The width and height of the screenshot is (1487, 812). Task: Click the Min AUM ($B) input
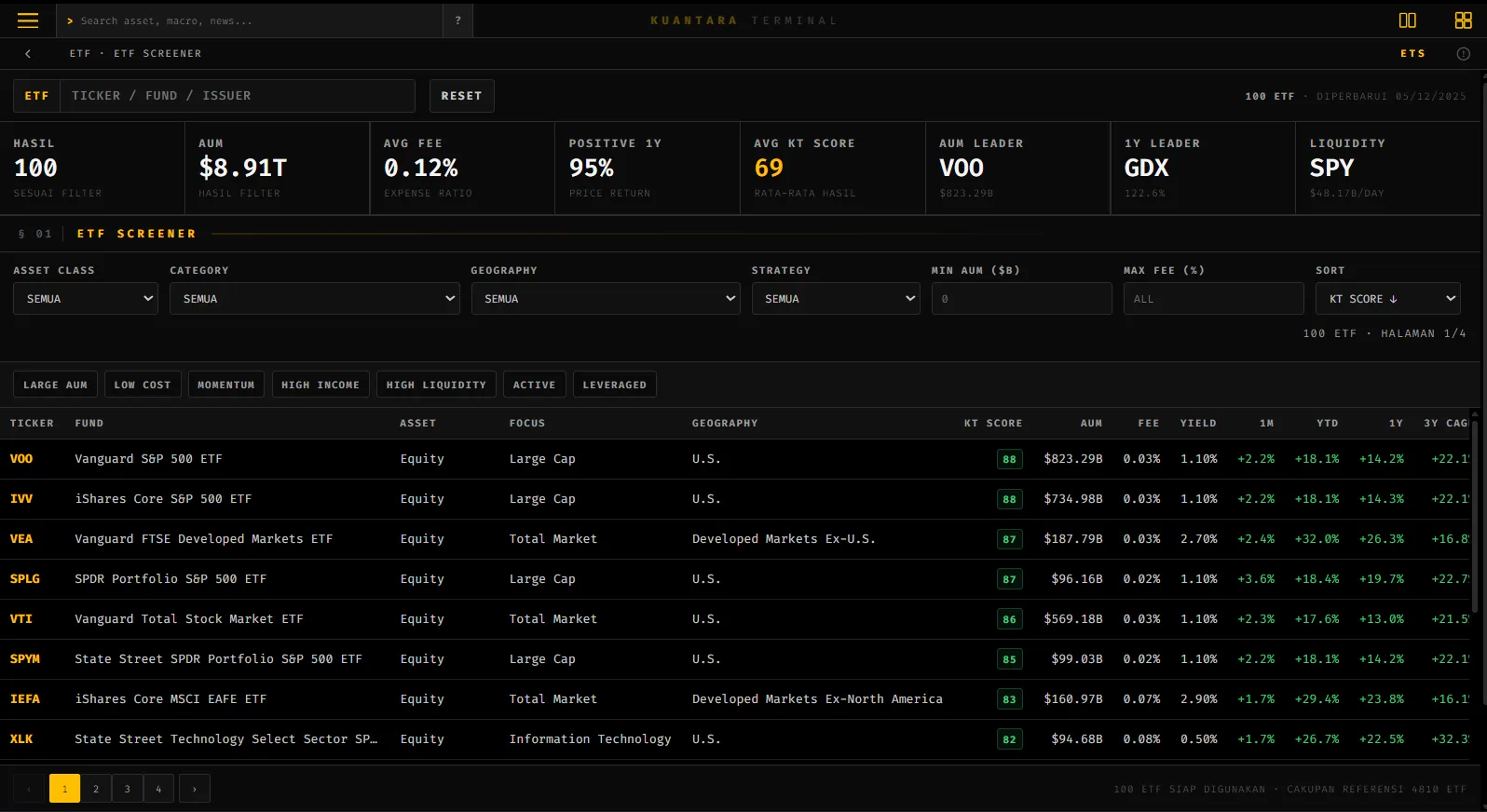coord(1021,299)
